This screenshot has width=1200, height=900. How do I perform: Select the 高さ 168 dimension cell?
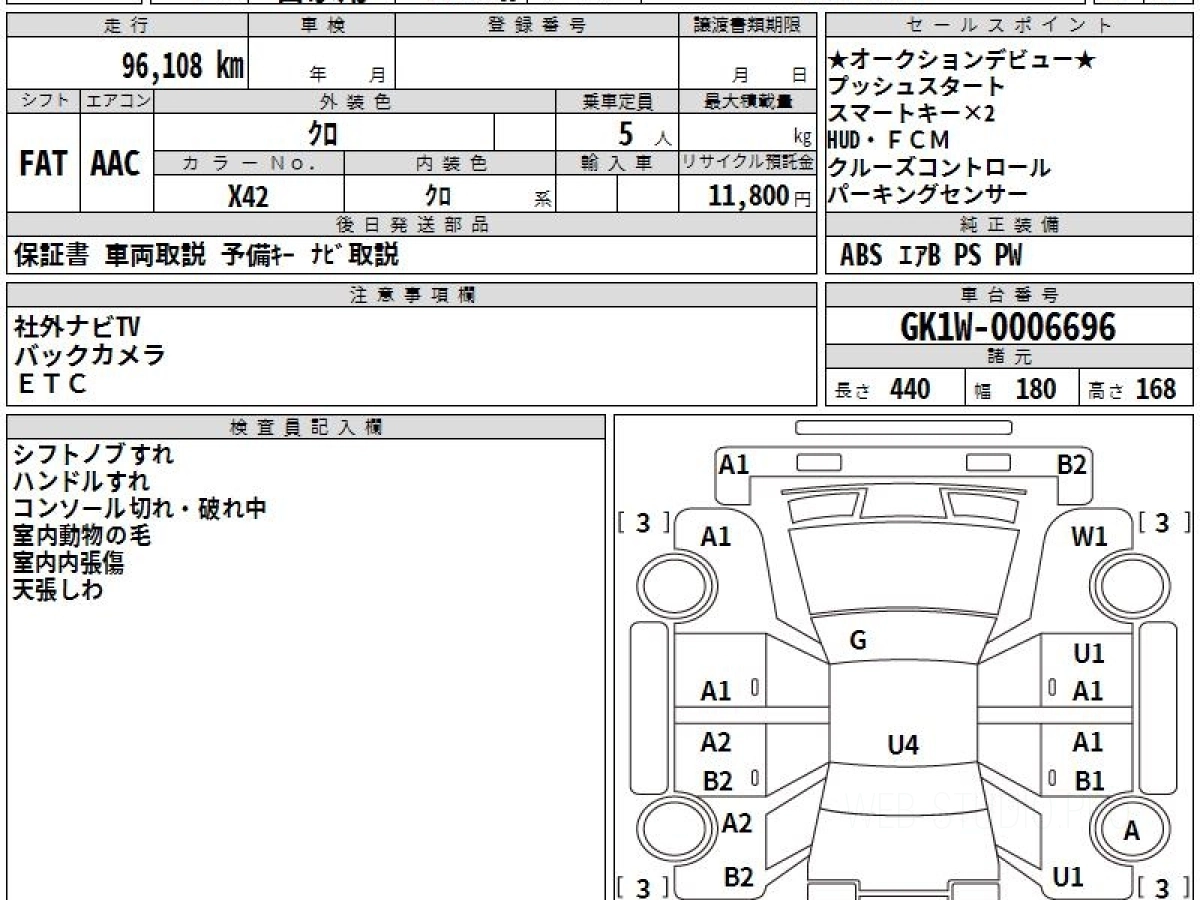(1137, 388)
